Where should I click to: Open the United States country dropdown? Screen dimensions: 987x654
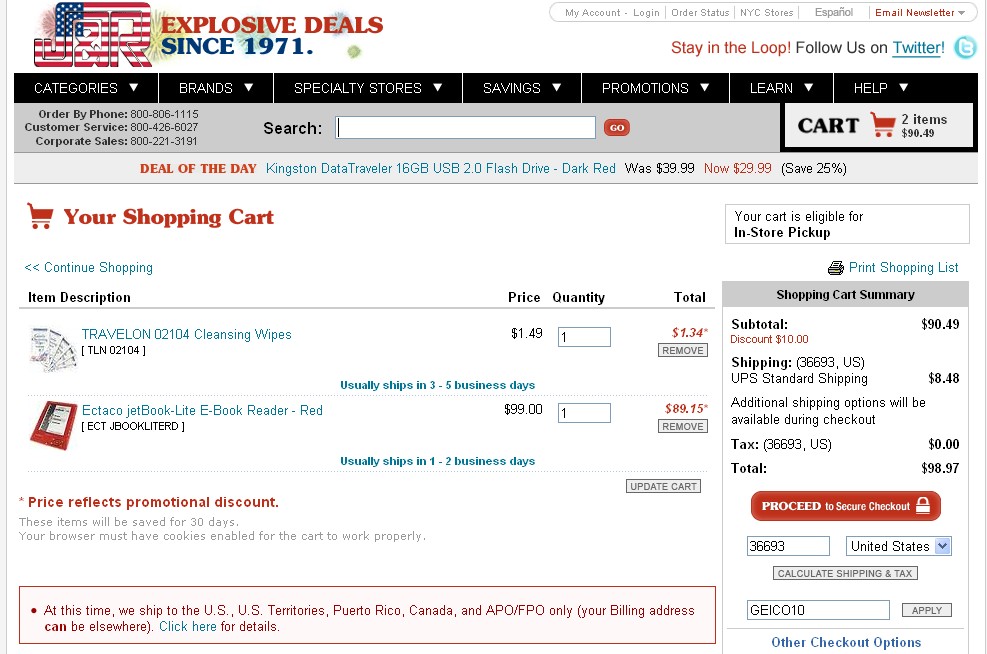(x=898, y=546)
